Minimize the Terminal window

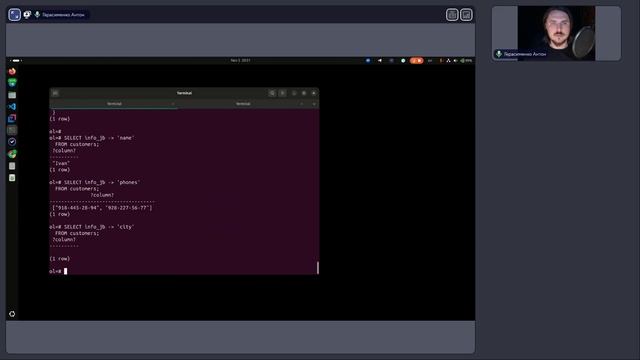point(294,93)
